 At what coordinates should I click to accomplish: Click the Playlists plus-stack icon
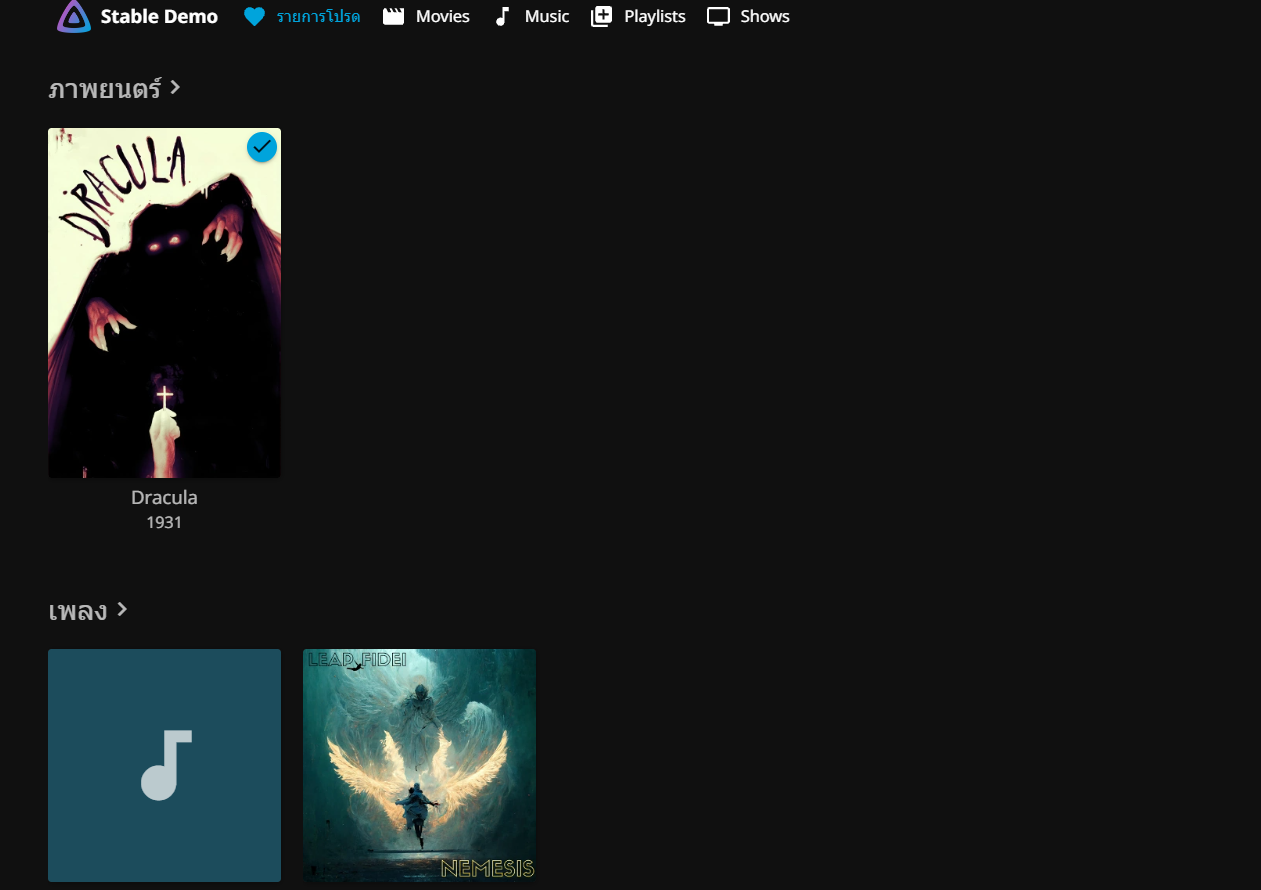tap(601, 17)
